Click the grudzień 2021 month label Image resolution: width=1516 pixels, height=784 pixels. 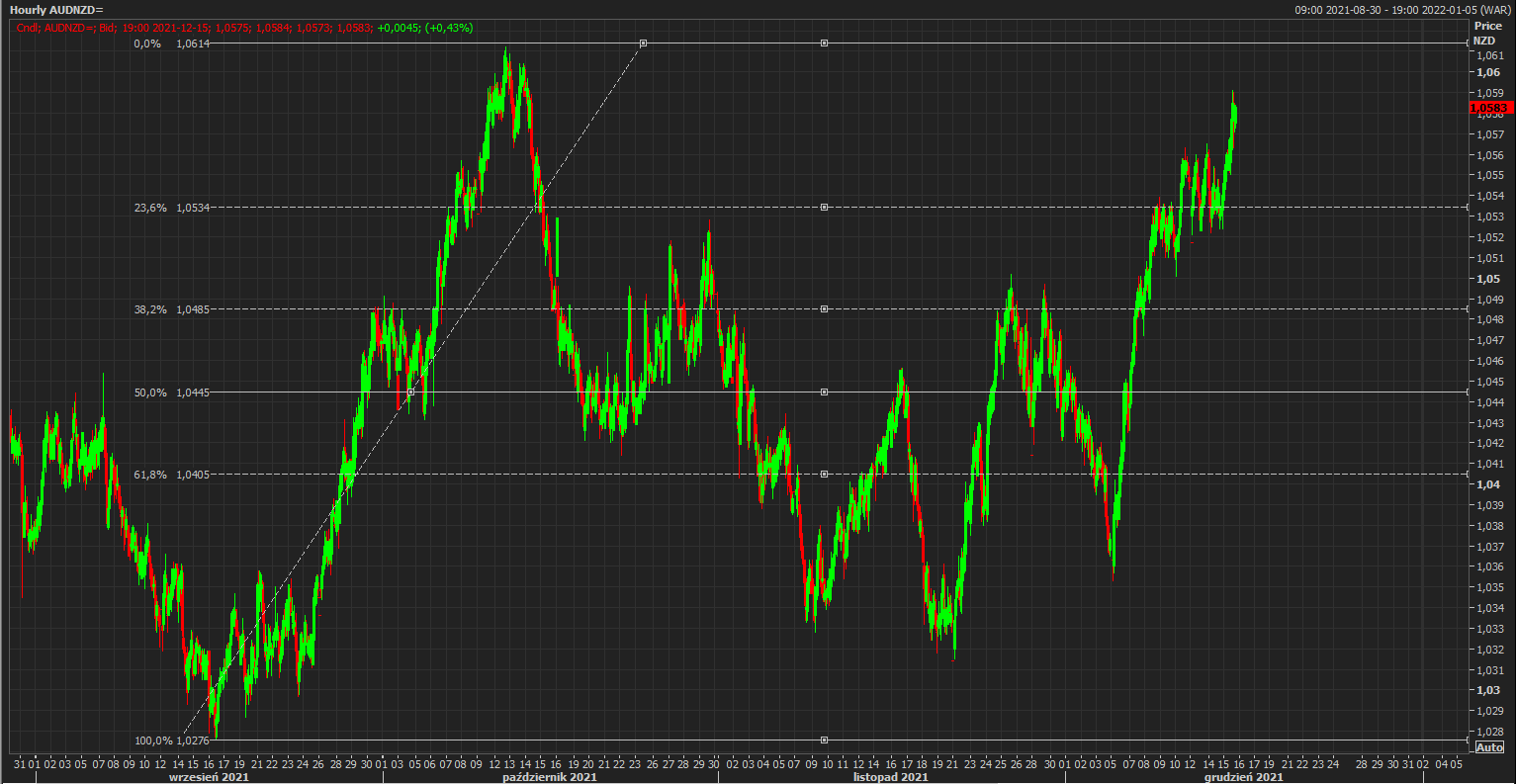(1243, 777)
